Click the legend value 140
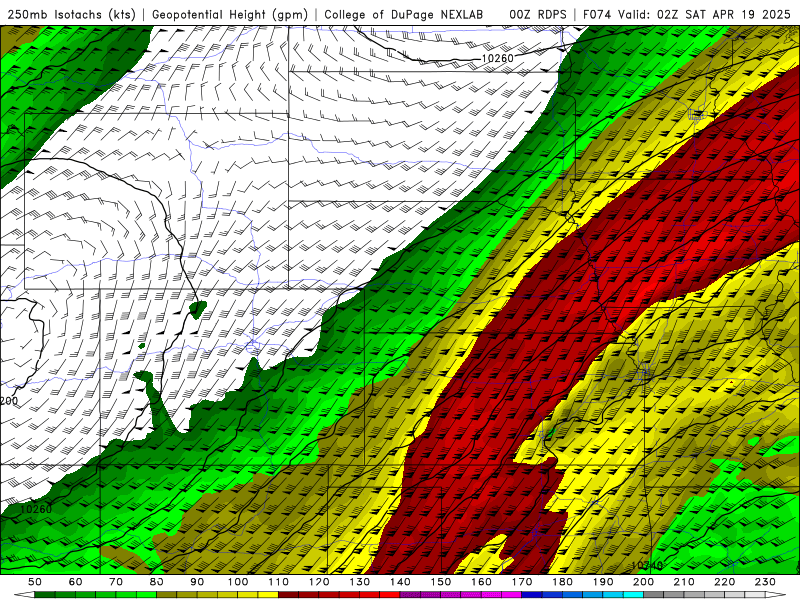Image resolution: width=800 pixels, height=600 pixels. (x=400, y=582)
